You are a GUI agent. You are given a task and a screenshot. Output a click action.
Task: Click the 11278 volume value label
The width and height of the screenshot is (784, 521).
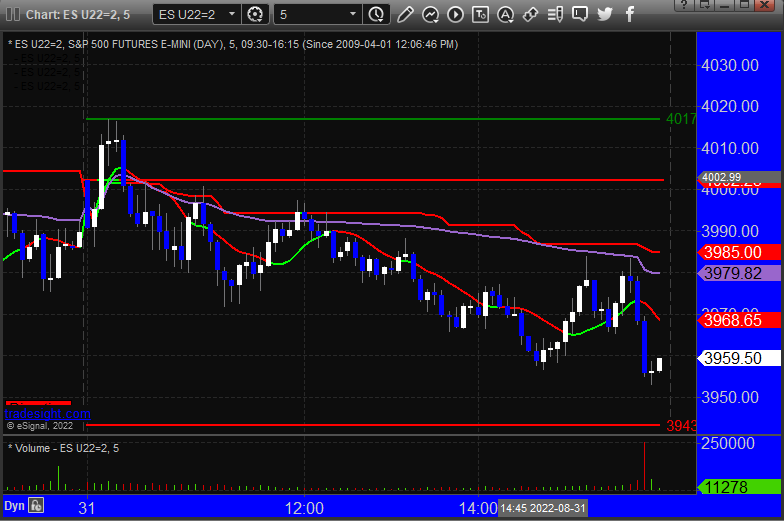pos(739,486)
